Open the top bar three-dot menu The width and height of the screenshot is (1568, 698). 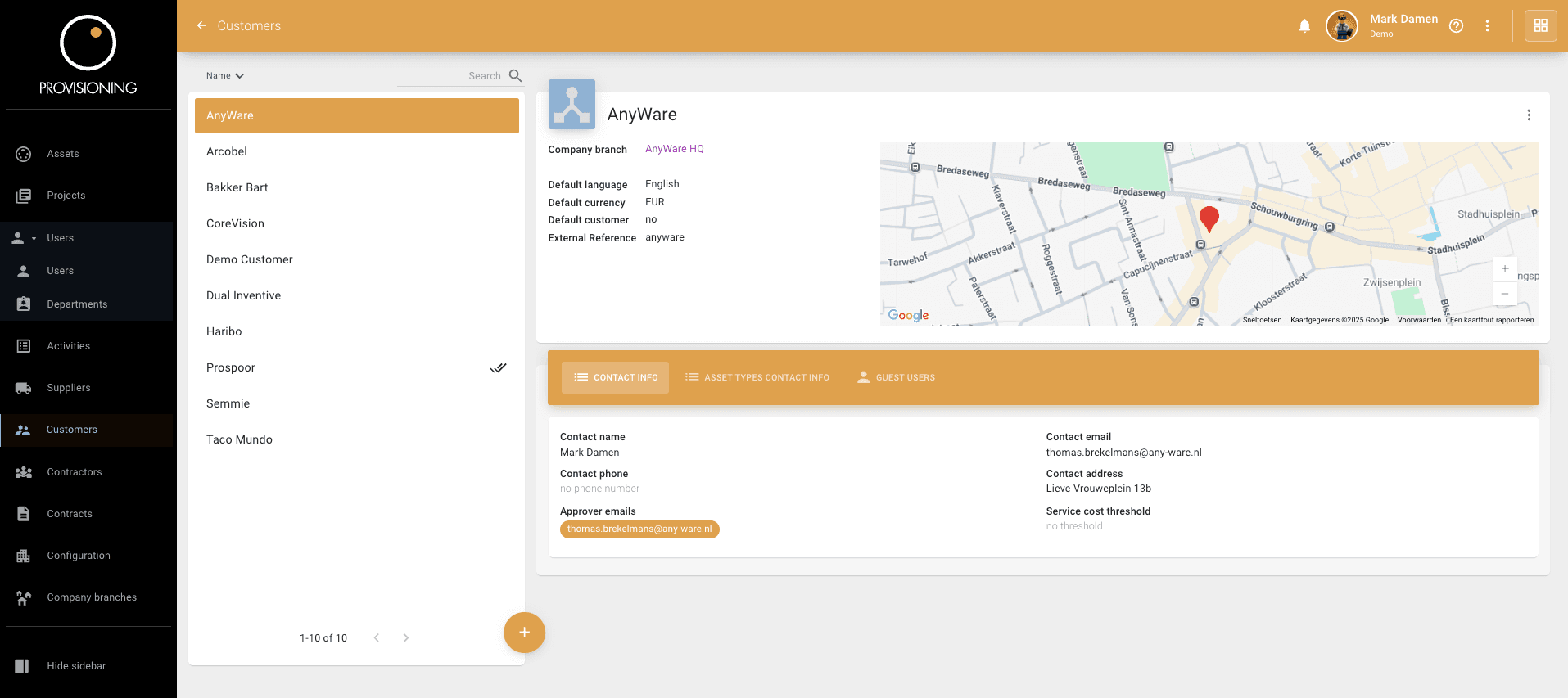(1487, 26)
